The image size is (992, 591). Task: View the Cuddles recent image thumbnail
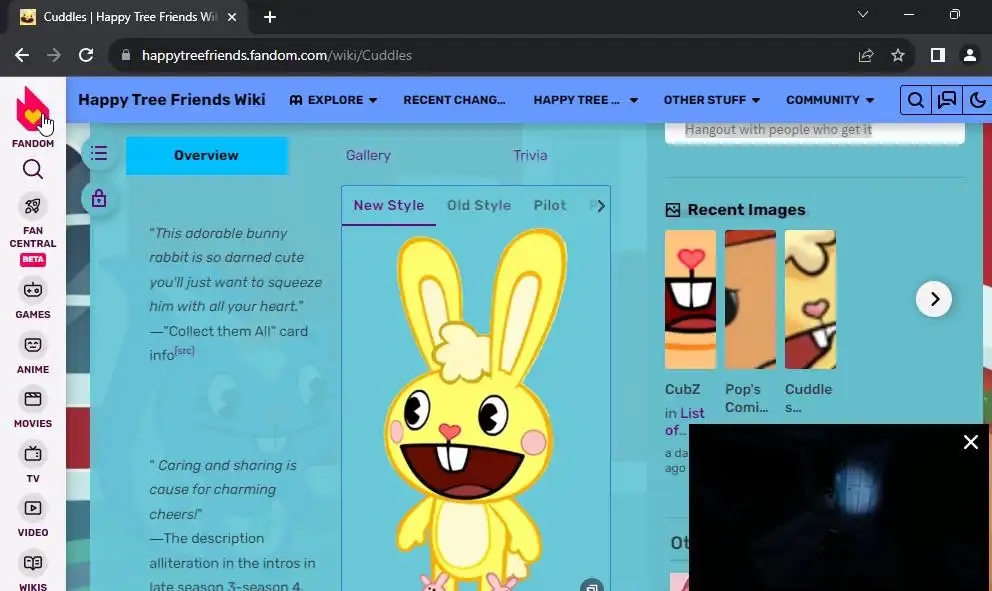[x=810, y=299]
